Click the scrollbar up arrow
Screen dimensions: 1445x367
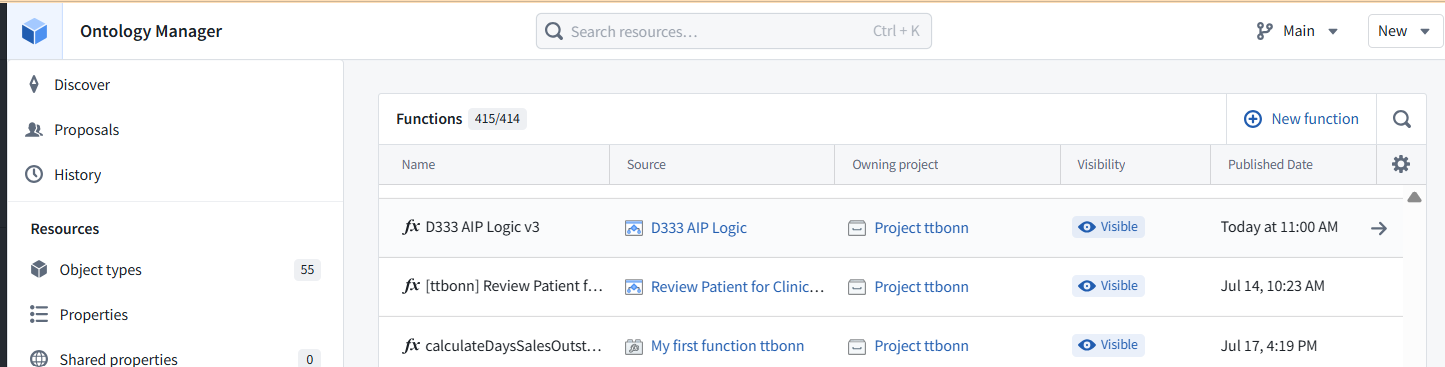[1414, 197]
